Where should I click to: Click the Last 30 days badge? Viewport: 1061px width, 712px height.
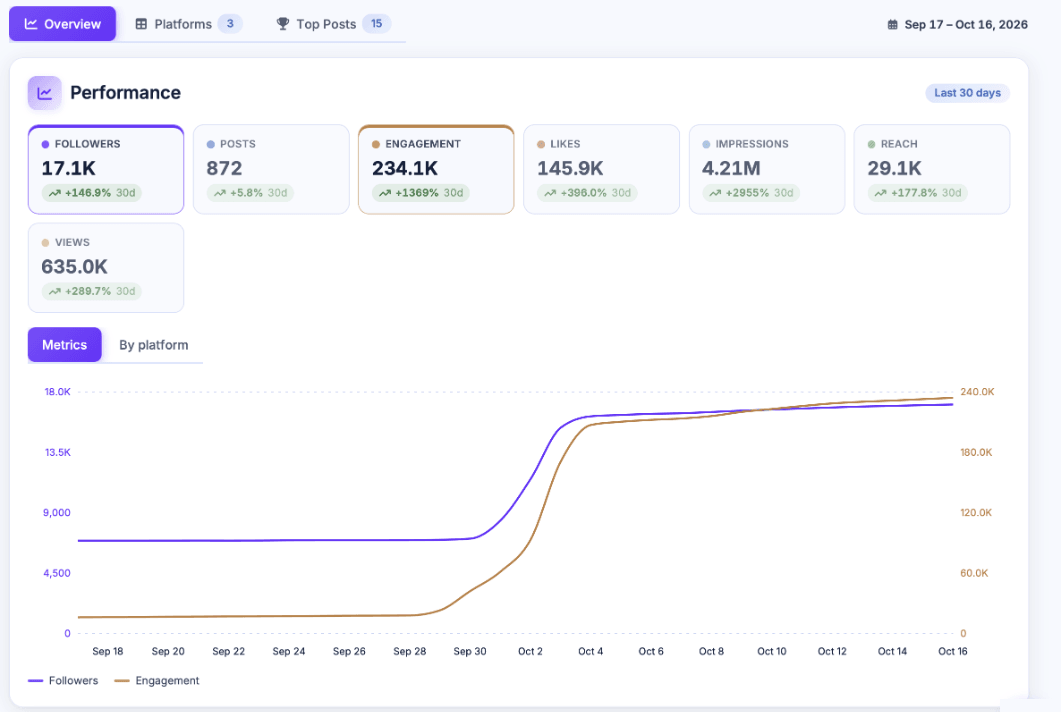967,93
